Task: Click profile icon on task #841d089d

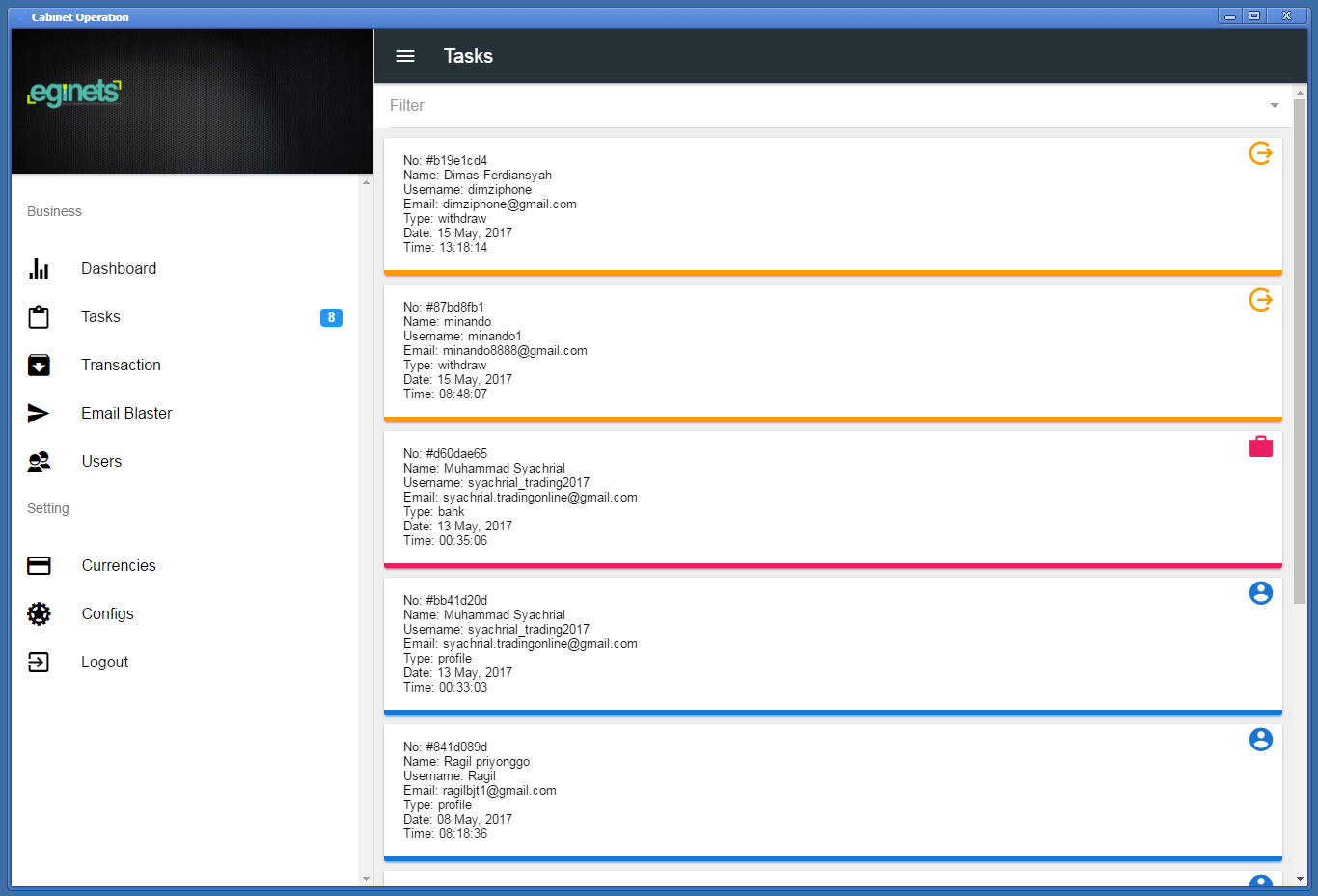Action: click(x=1260, y=740)
